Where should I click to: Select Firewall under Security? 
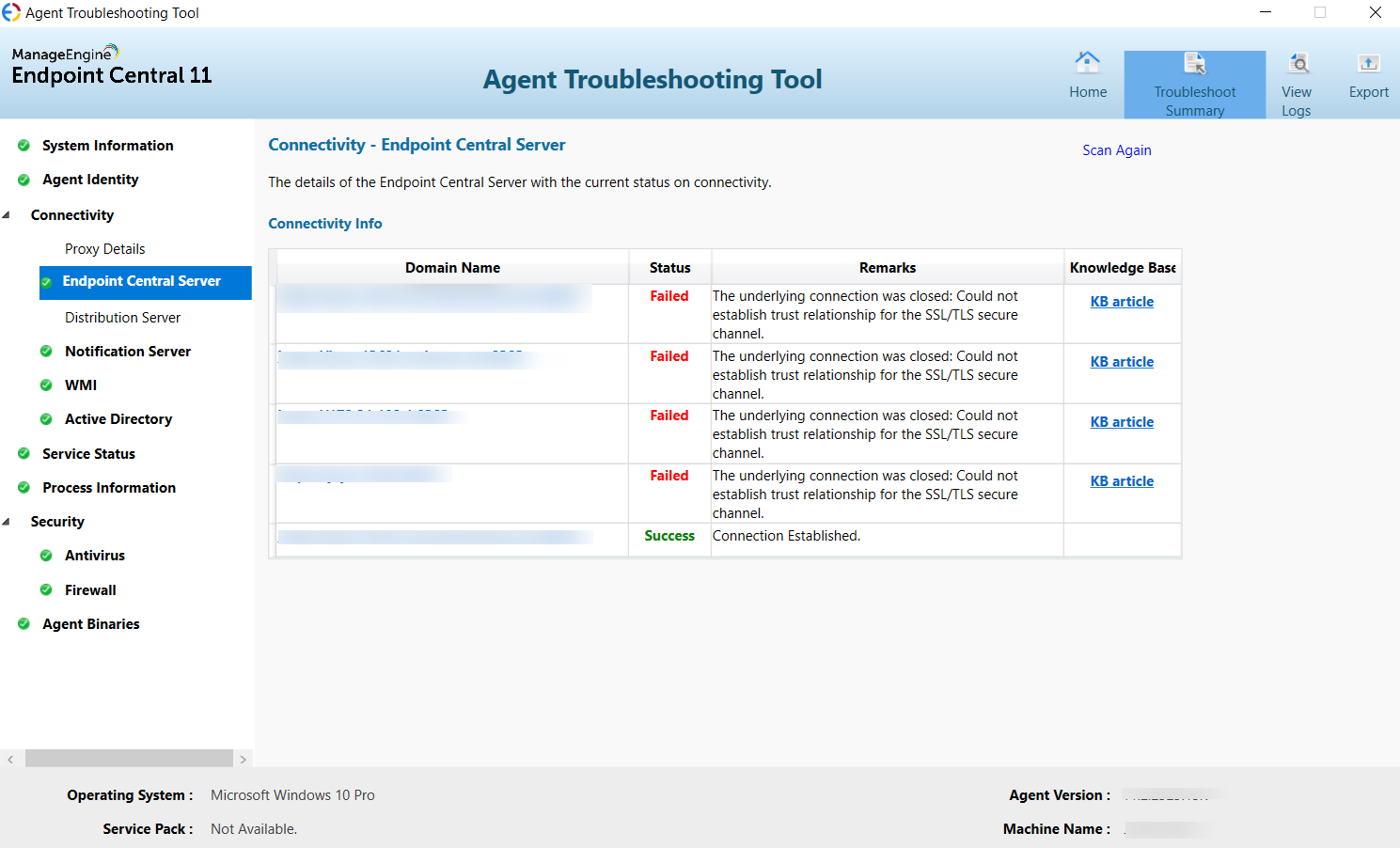click(x=91, y=590)
